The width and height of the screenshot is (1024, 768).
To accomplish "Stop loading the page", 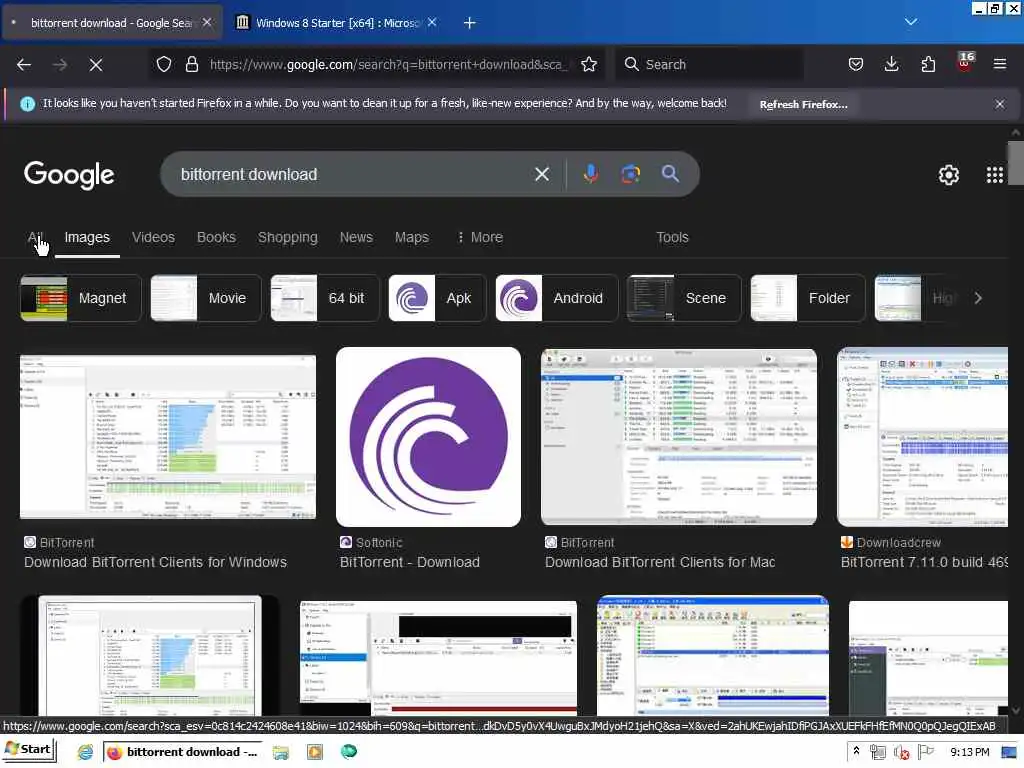I will [95, 65].
